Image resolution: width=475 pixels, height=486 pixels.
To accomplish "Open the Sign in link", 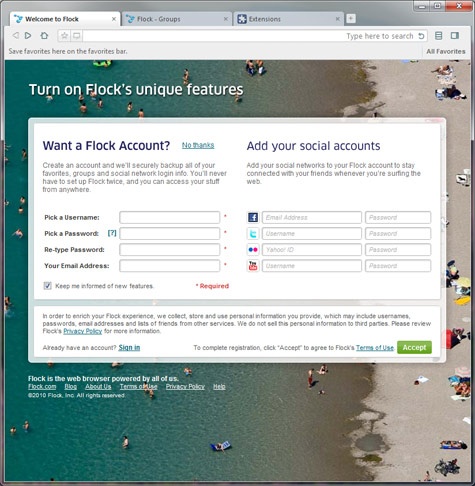I will point(129,347).
